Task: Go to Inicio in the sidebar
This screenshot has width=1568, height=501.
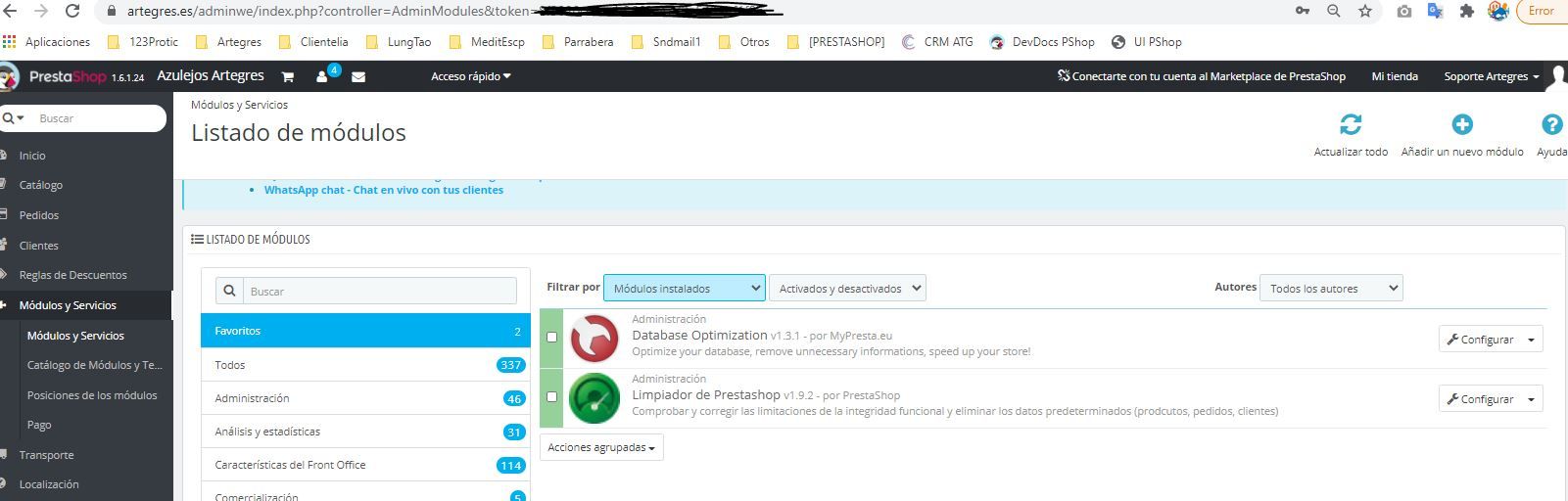Action: click(x=32, y=156)
